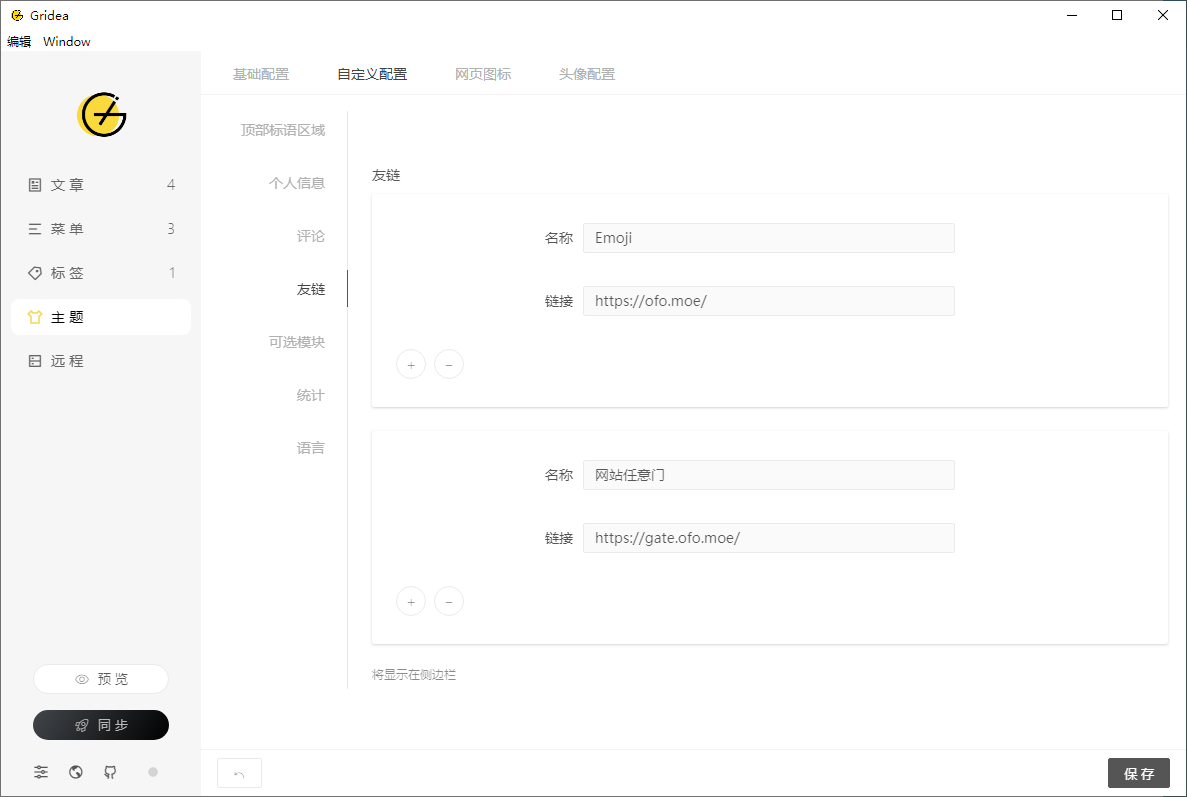Select the 主题 theme section
This screenshot has width=1187, height=797.
[x=101, y=317]
